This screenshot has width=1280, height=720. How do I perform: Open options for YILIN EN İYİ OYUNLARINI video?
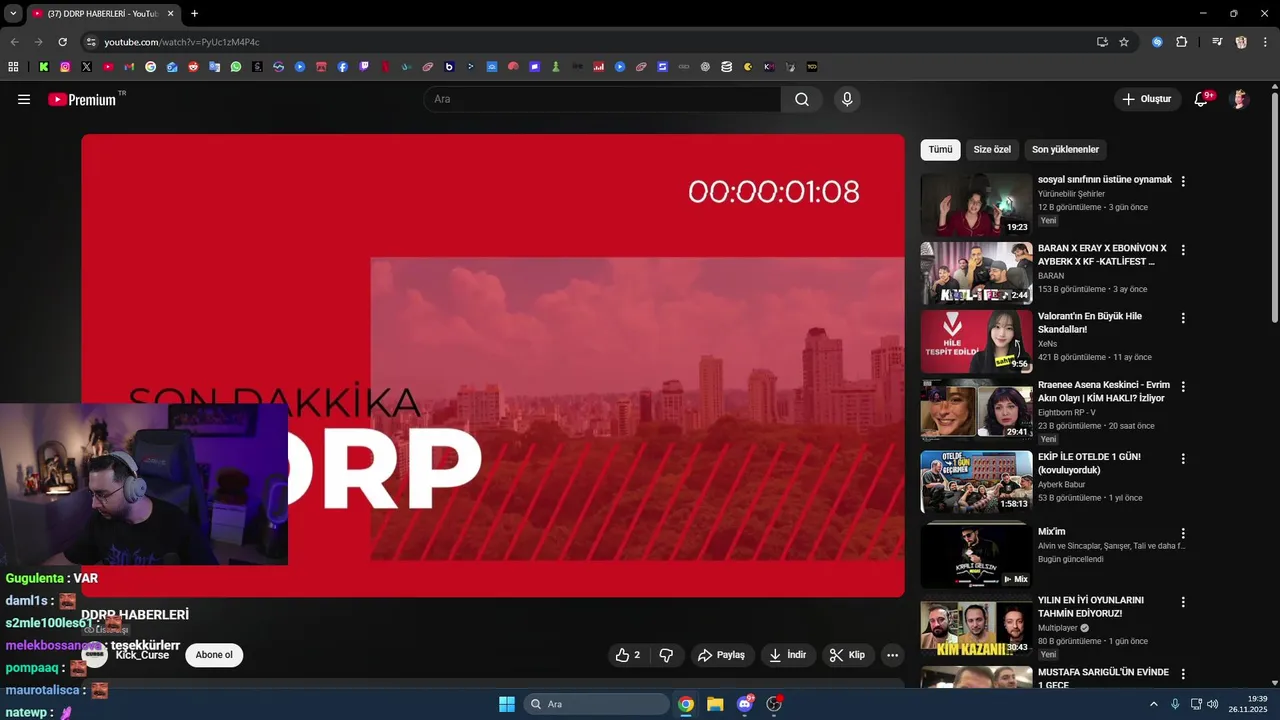(1183, 602)
